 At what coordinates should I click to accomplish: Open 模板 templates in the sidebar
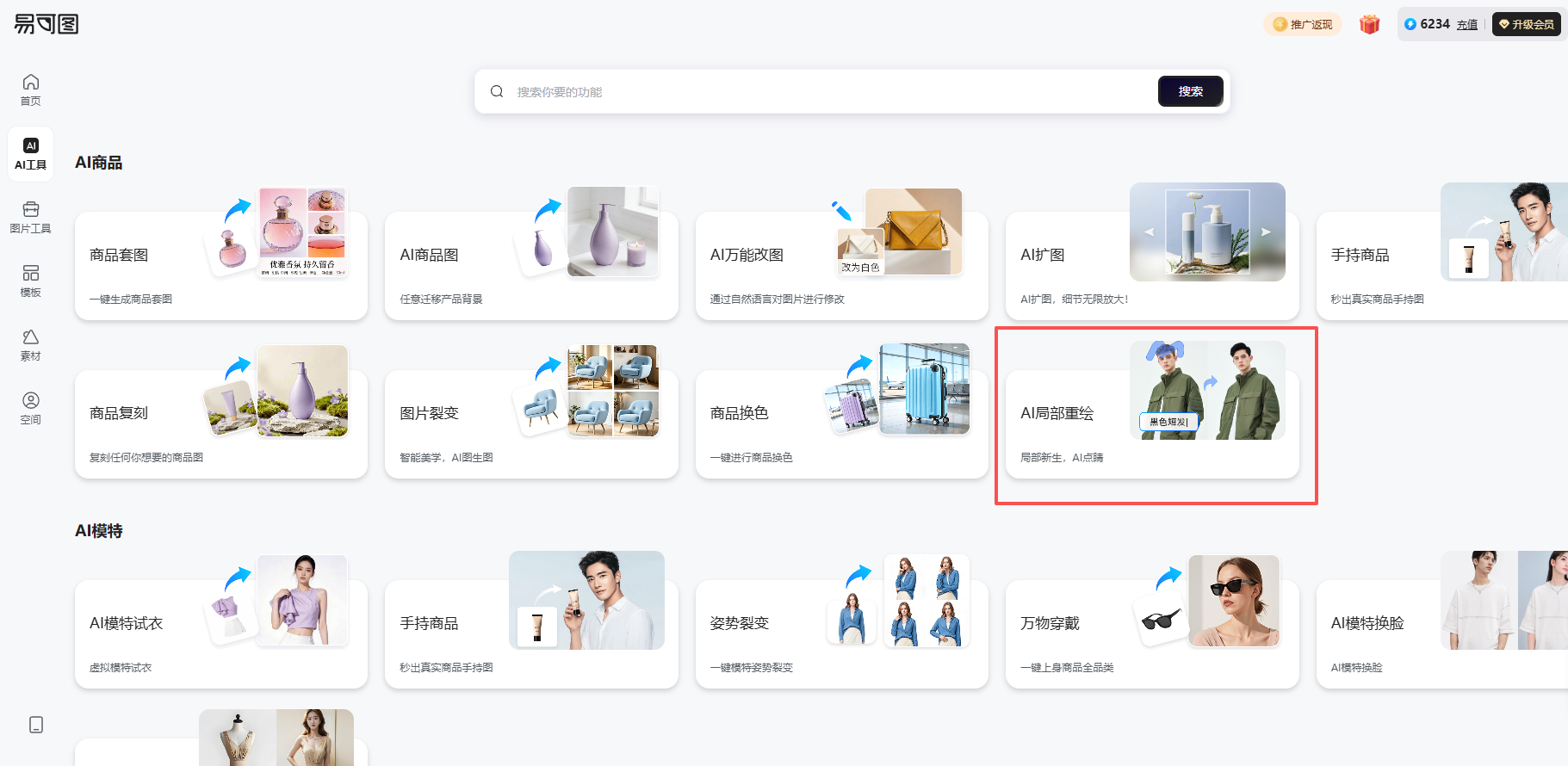pos(30,281)
